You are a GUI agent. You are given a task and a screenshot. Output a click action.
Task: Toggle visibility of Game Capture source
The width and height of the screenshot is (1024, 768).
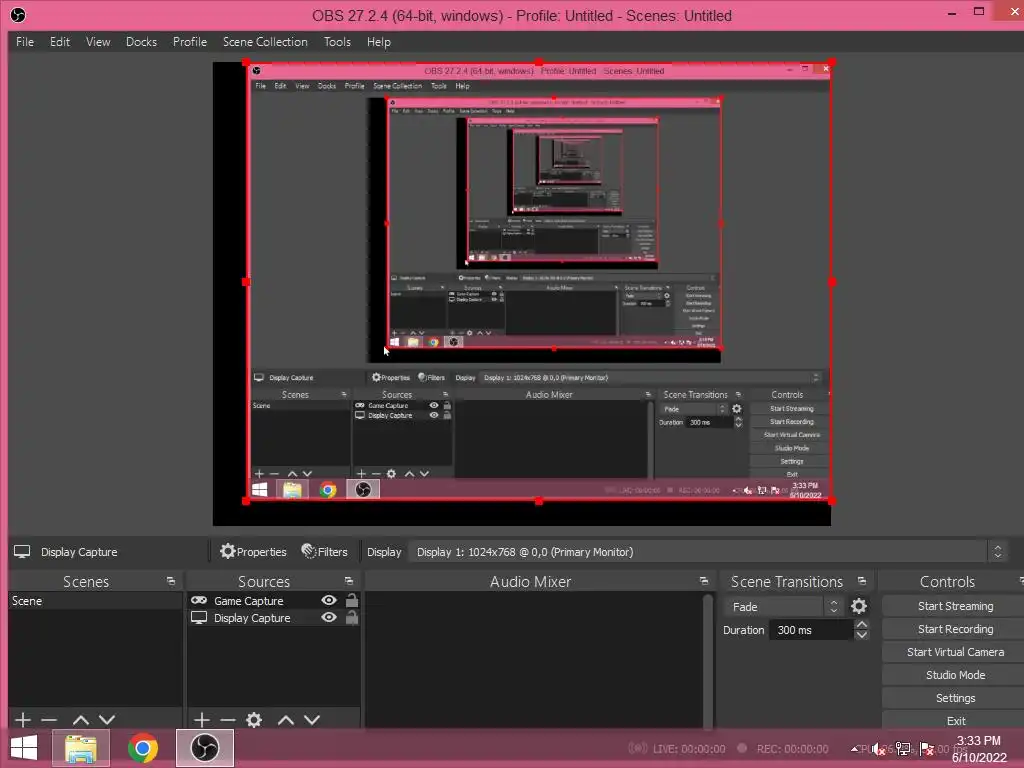(329, 600)
